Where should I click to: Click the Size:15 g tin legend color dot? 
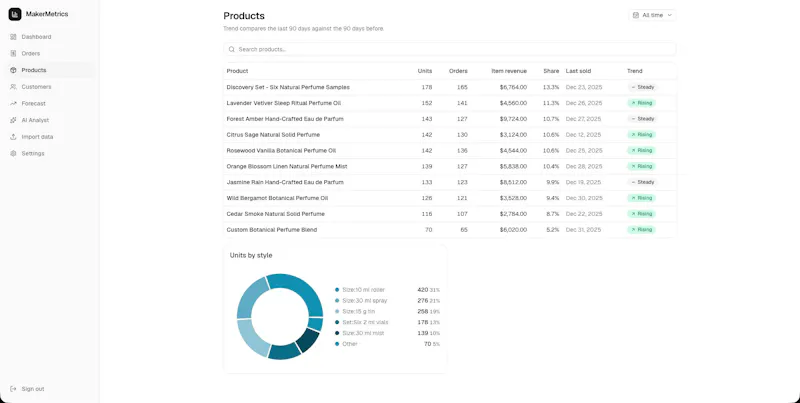pos(337,311)
